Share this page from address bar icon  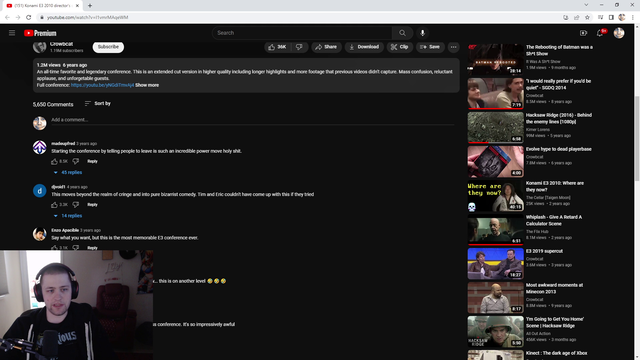[x=576, y=18]
